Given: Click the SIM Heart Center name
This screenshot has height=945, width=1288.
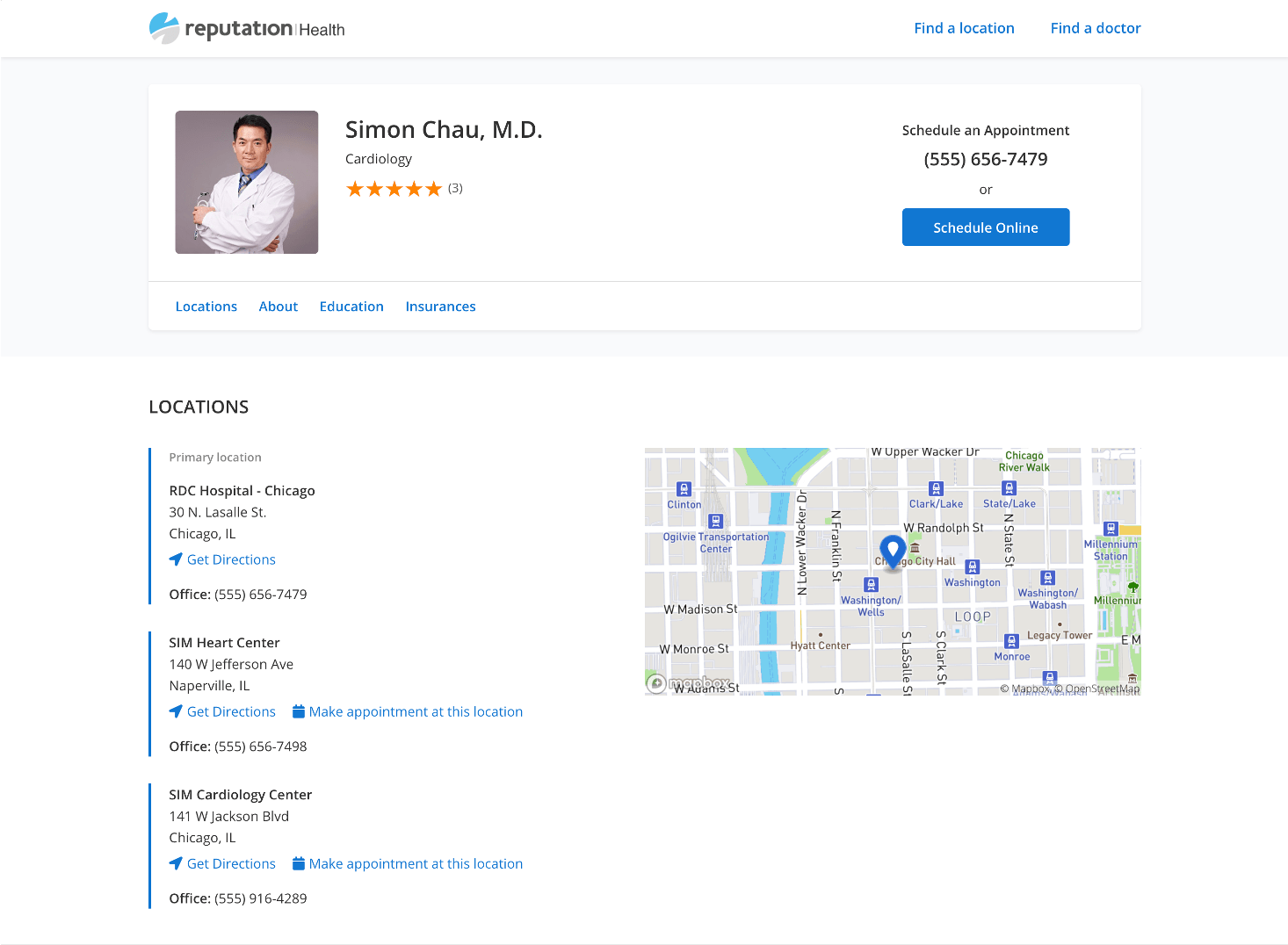Looking at the screenshot, I should pos(224,643).
